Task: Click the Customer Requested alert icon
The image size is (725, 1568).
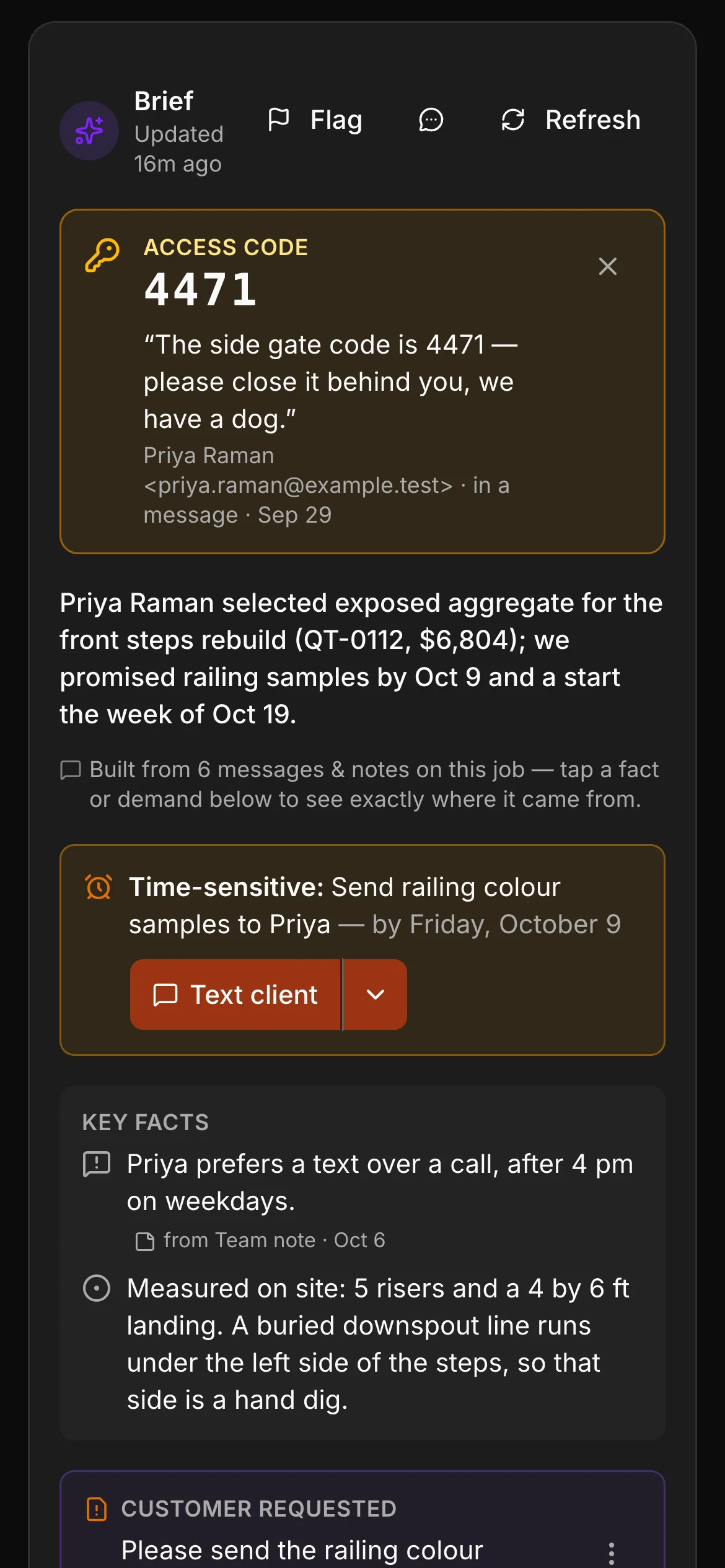Action: pos(97,1509)
